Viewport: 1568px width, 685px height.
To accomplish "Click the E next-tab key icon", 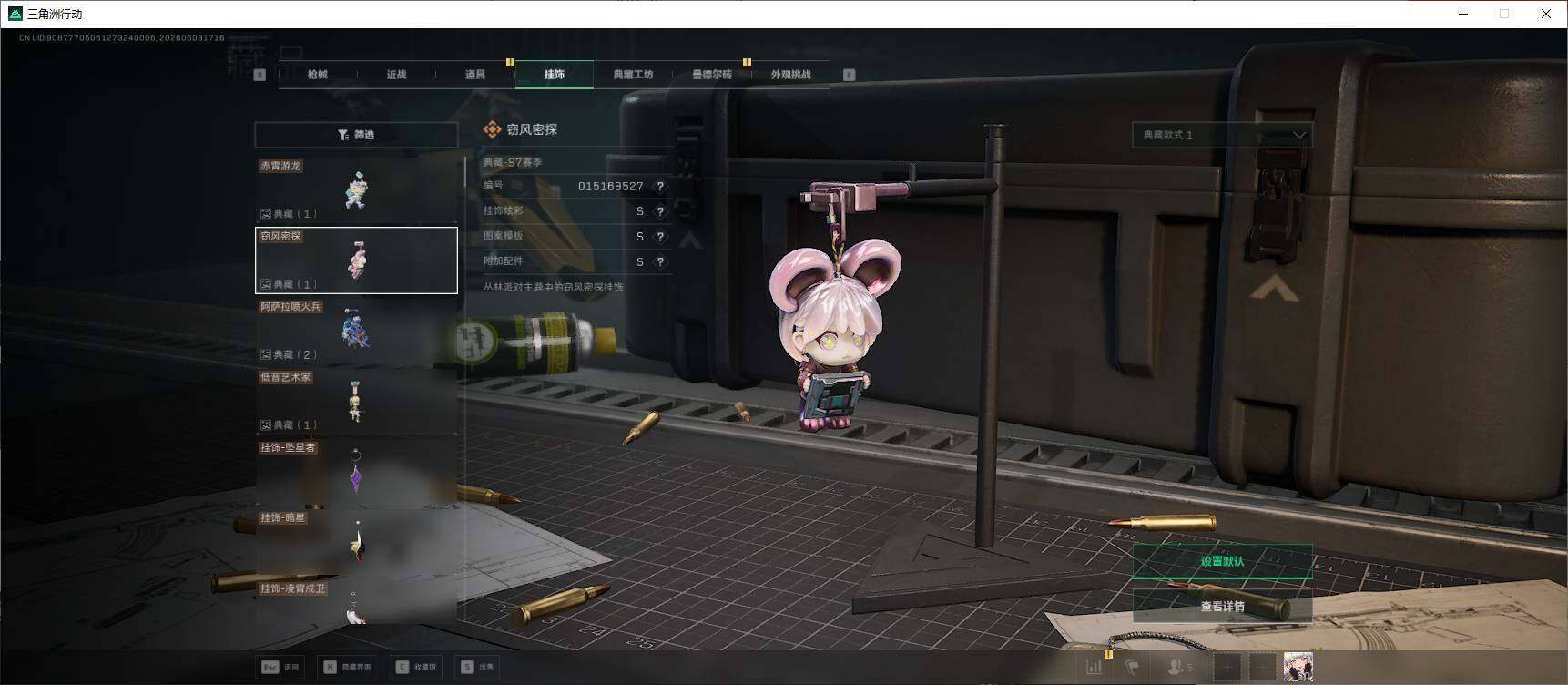I will coord(850,75).
